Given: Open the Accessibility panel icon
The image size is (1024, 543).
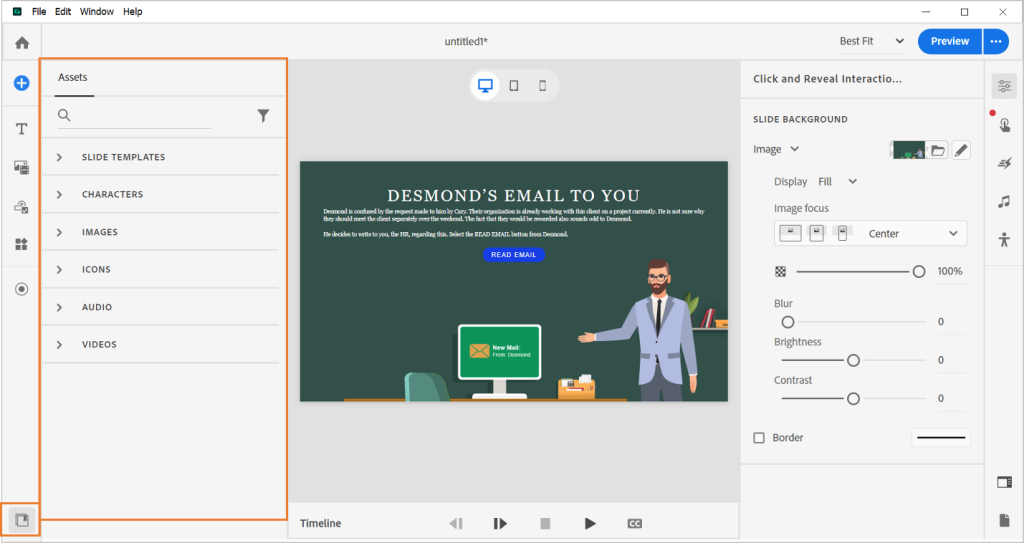Looking at the screenshot, I should pos(1004,239).
